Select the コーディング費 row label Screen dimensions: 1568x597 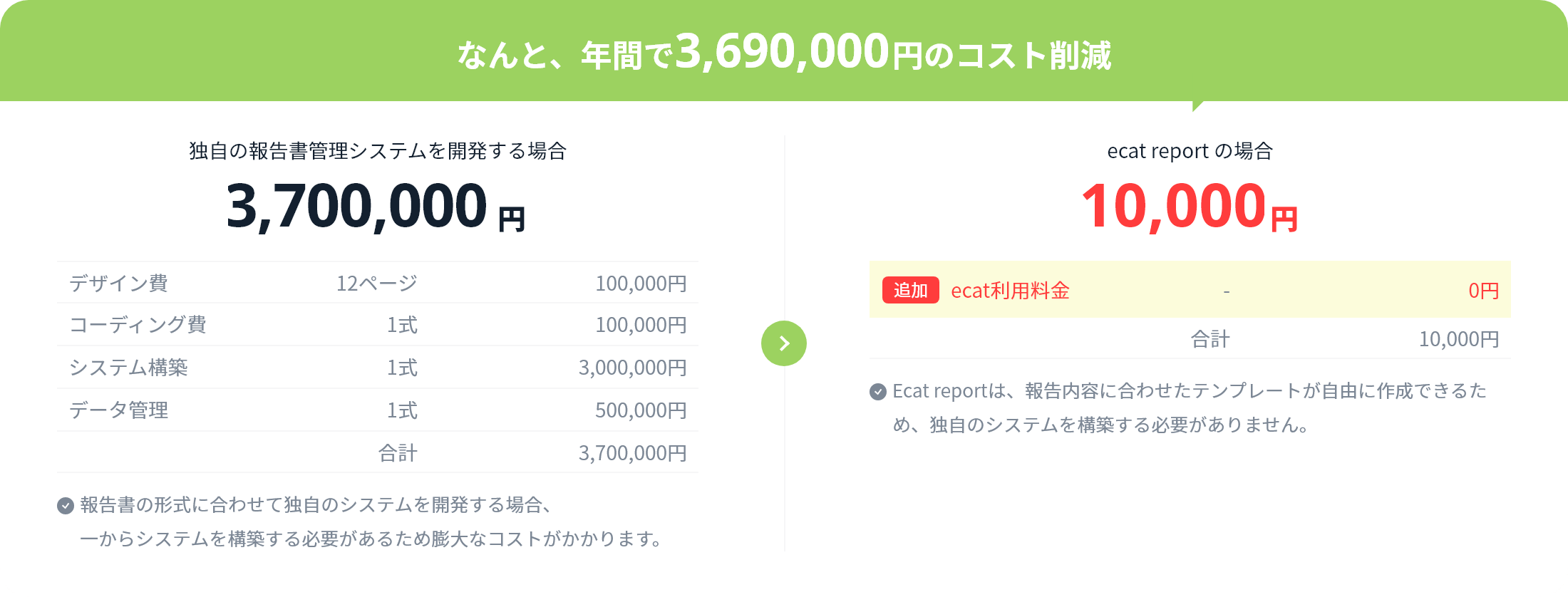point(138,325)
